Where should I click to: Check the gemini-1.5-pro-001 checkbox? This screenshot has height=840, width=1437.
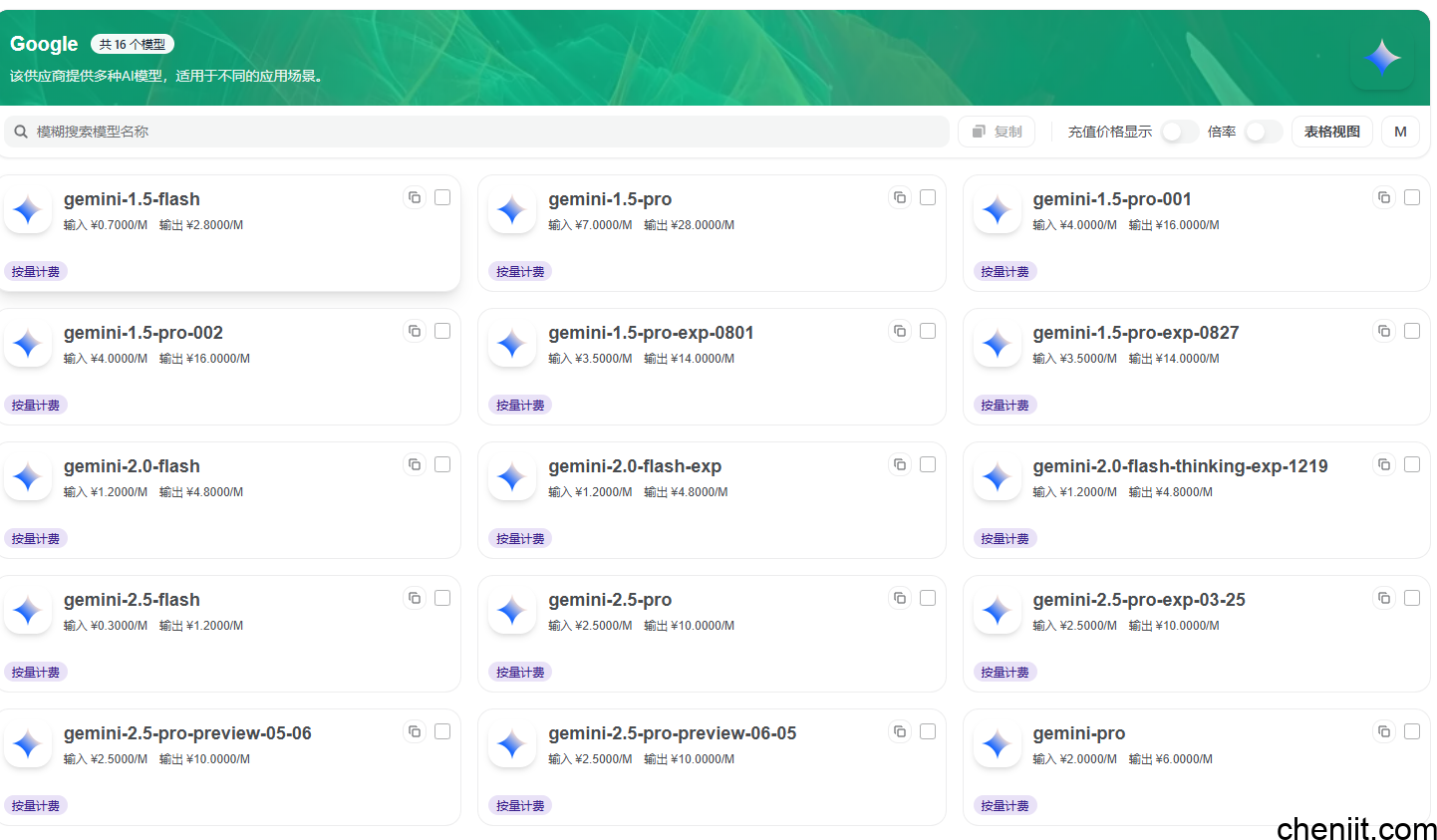[1412, 197]
